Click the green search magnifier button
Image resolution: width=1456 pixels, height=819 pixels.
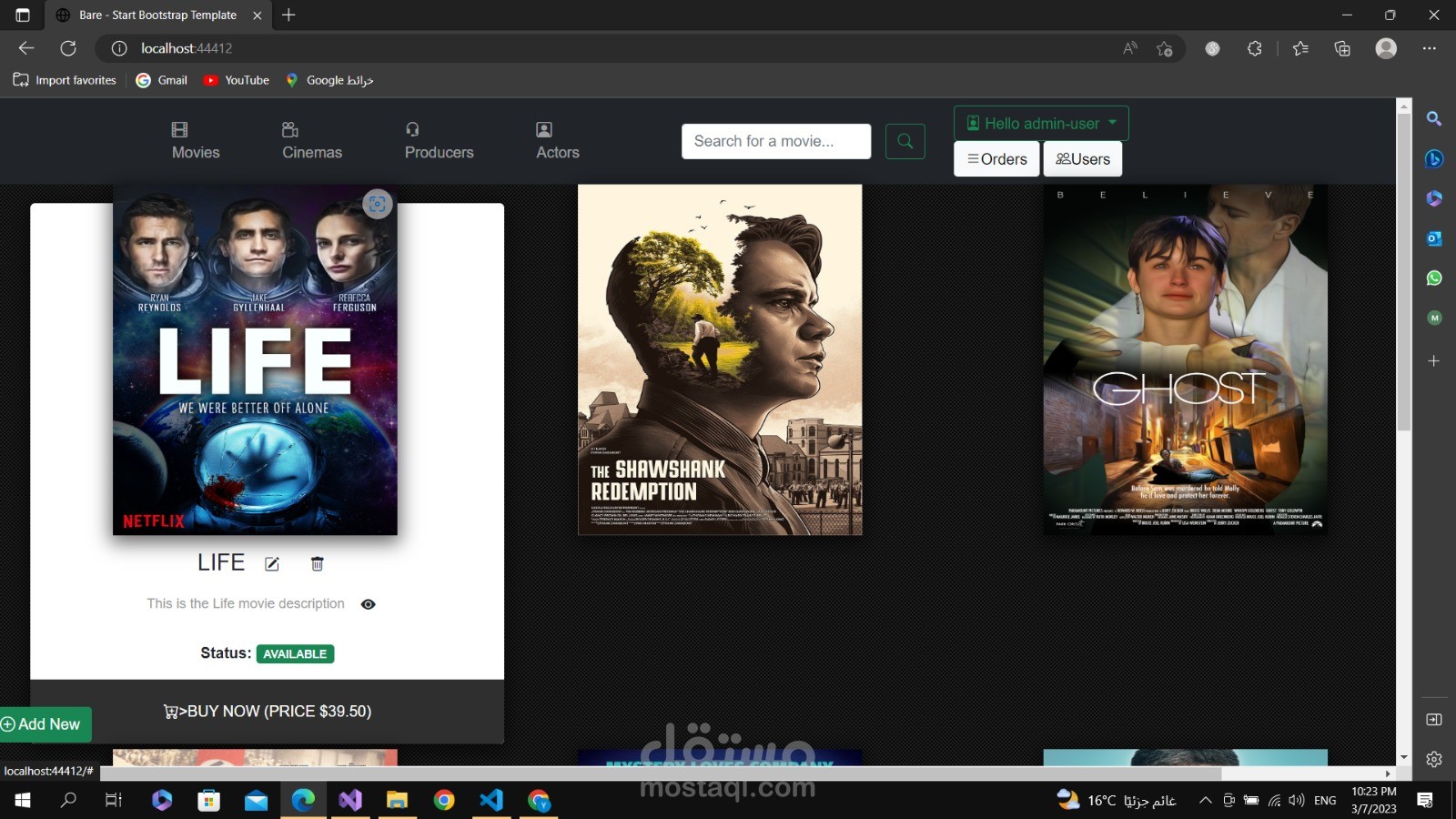coord(905,141)
